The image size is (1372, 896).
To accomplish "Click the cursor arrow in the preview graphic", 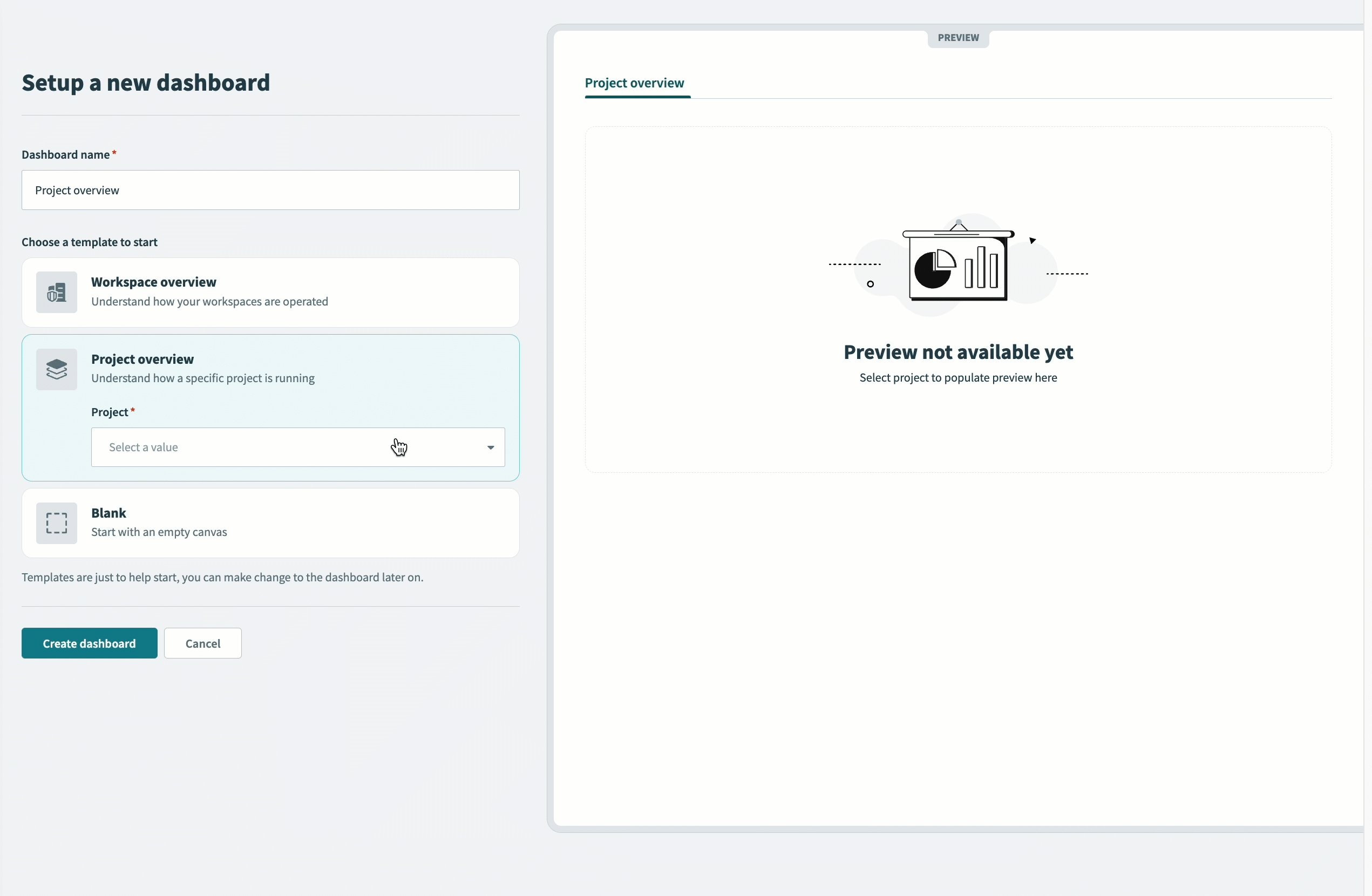I will coord(1033,241).
